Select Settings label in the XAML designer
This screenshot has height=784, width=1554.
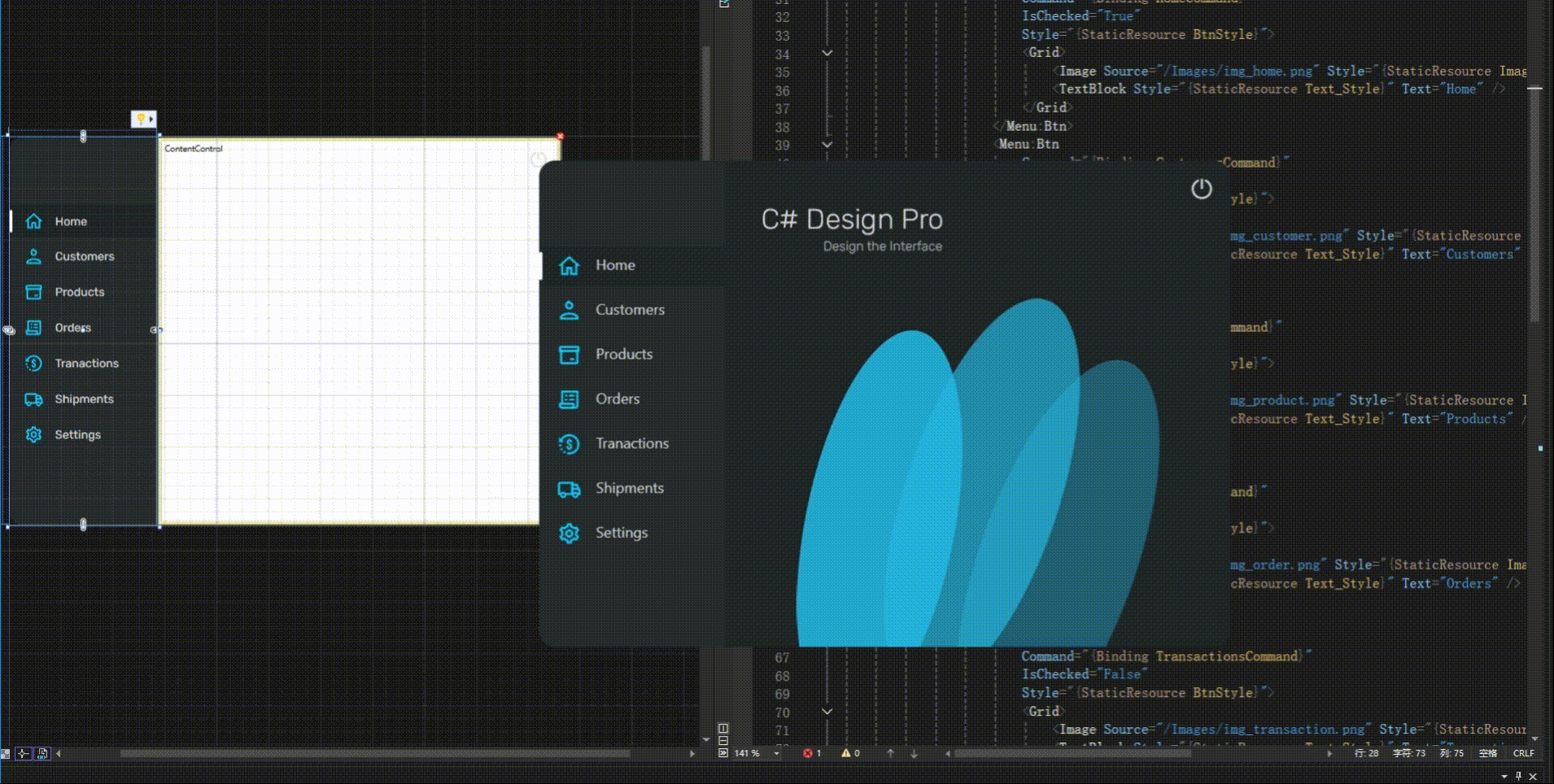click(x=78, y=435)
